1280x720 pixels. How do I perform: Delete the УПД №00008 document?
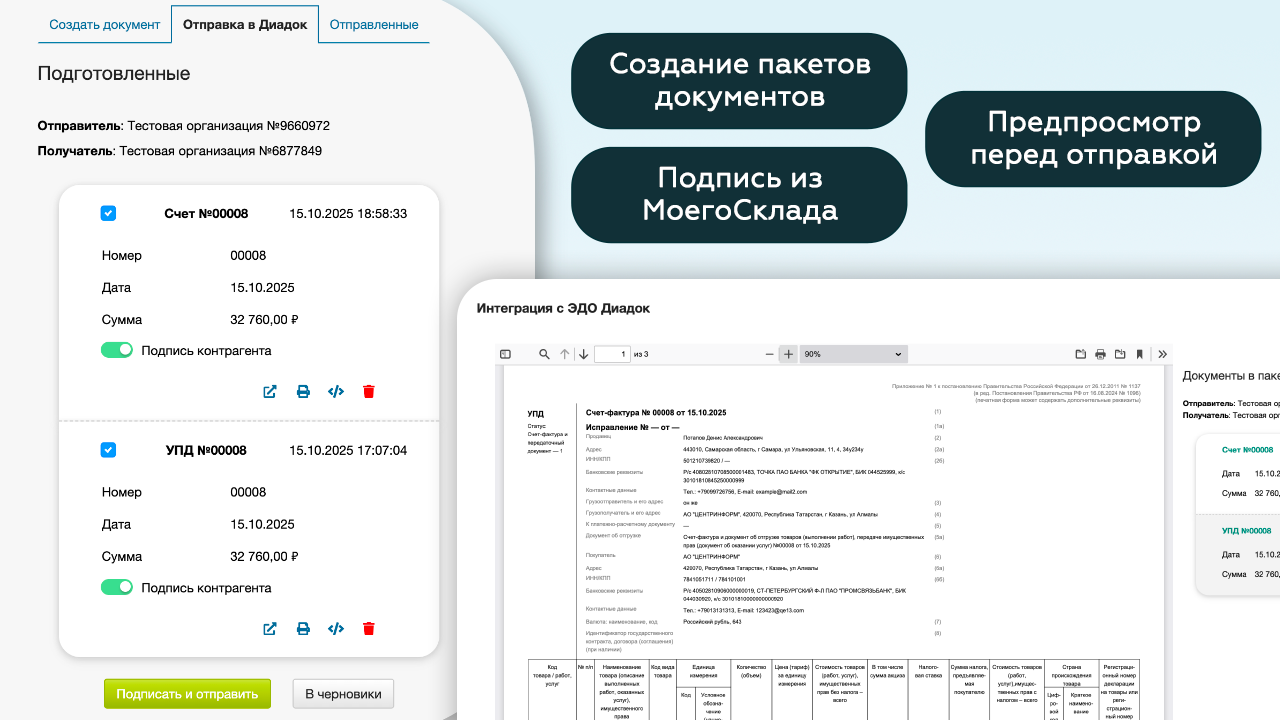369,629
